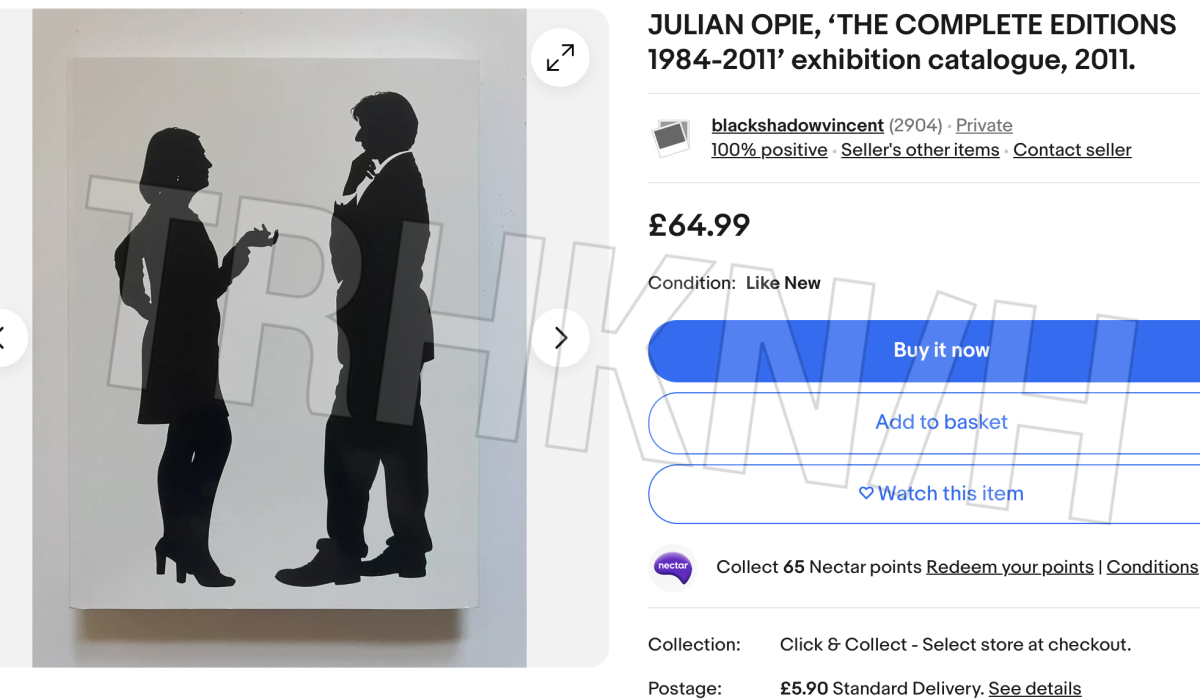Click the seller feedback count 2904
Image resolution: width=1200 pixels, height=700 pixels.
915,125
